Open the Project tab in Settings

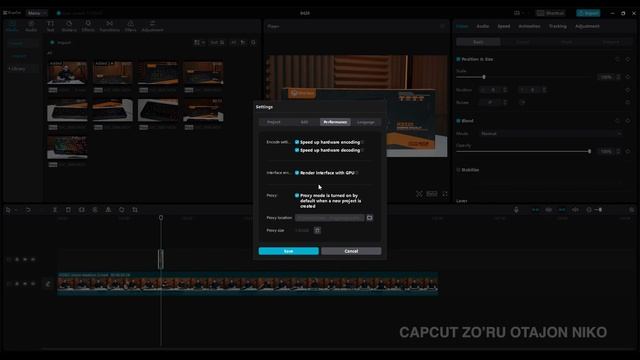coord(273,122)
